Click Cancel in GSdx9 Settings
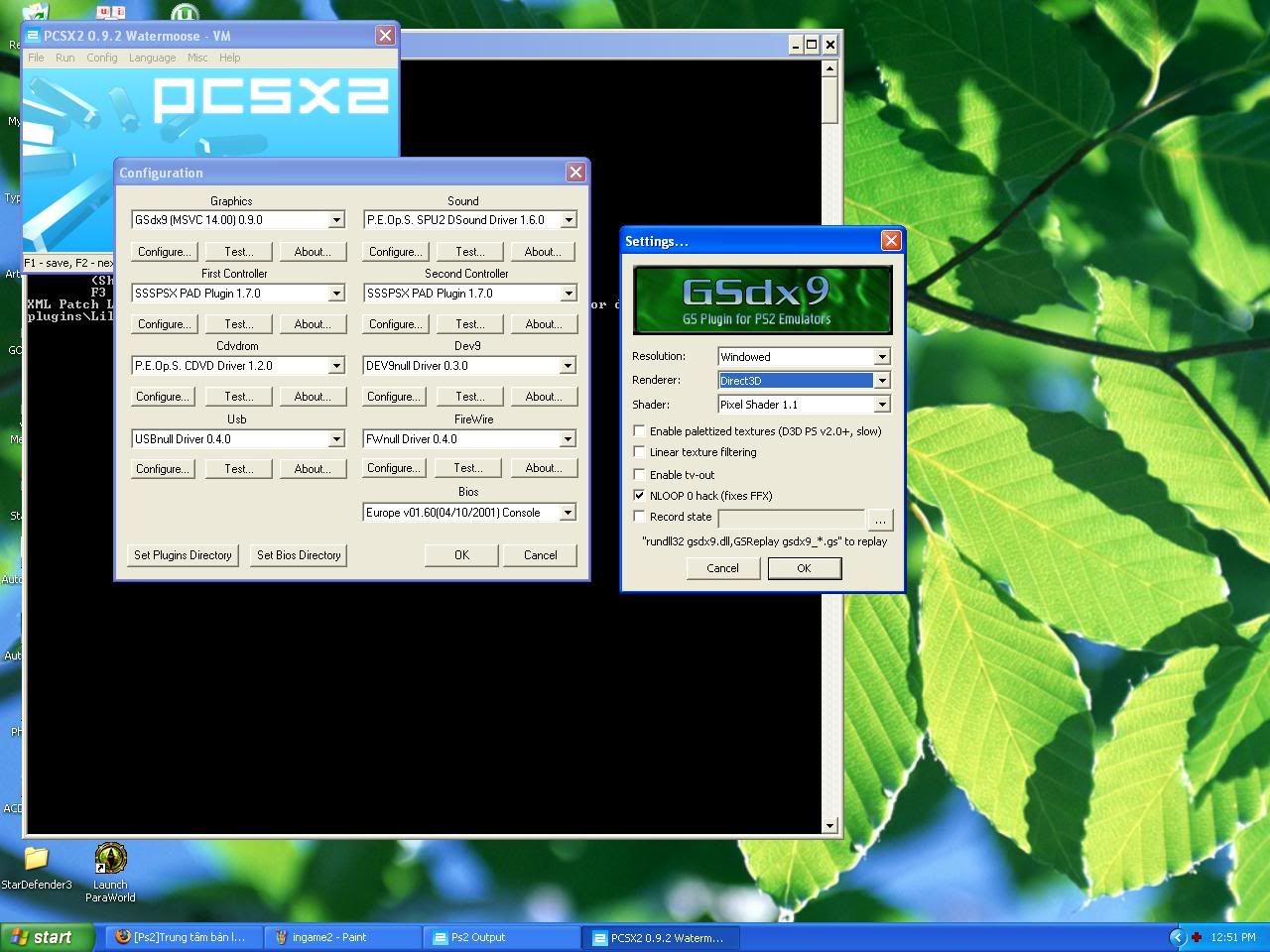 [x=722, y=568]
